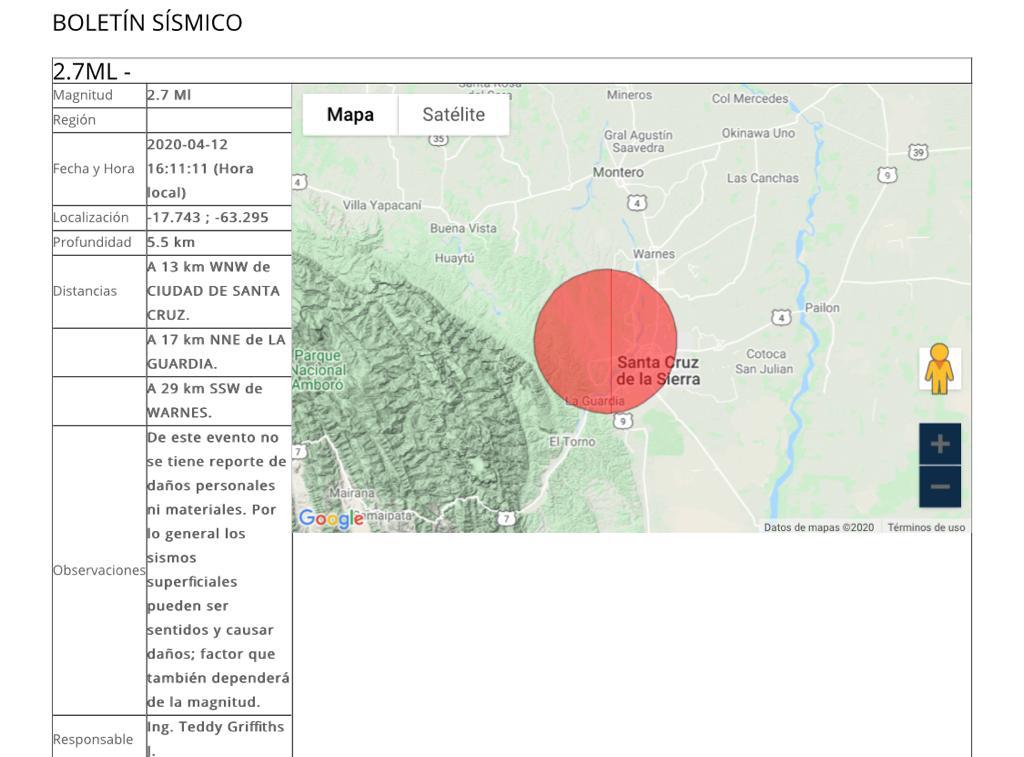Image resolution: width=1024 pixels, height=757 pixels.
Task: Click the Okinawa Uno label on map
Action: tap(758, 133)
